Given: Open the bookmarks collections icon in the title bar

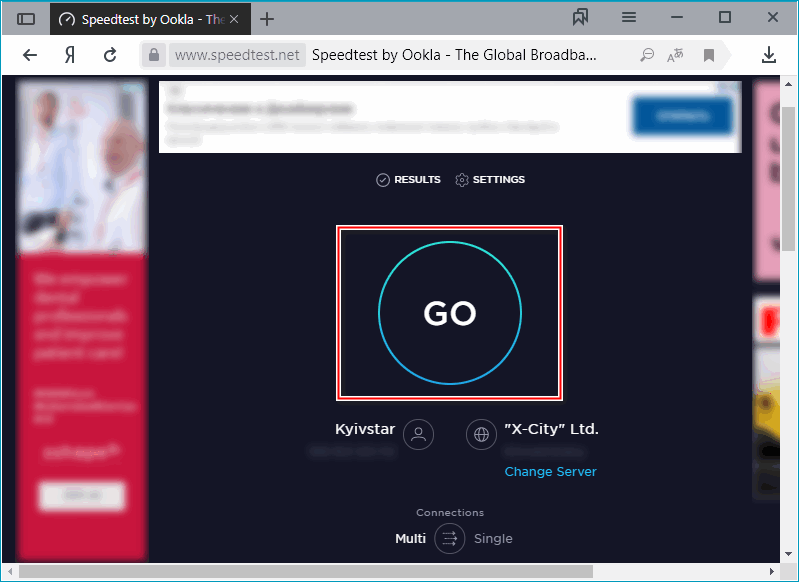Looking at the screenshot, I should [x=580, y=18].
